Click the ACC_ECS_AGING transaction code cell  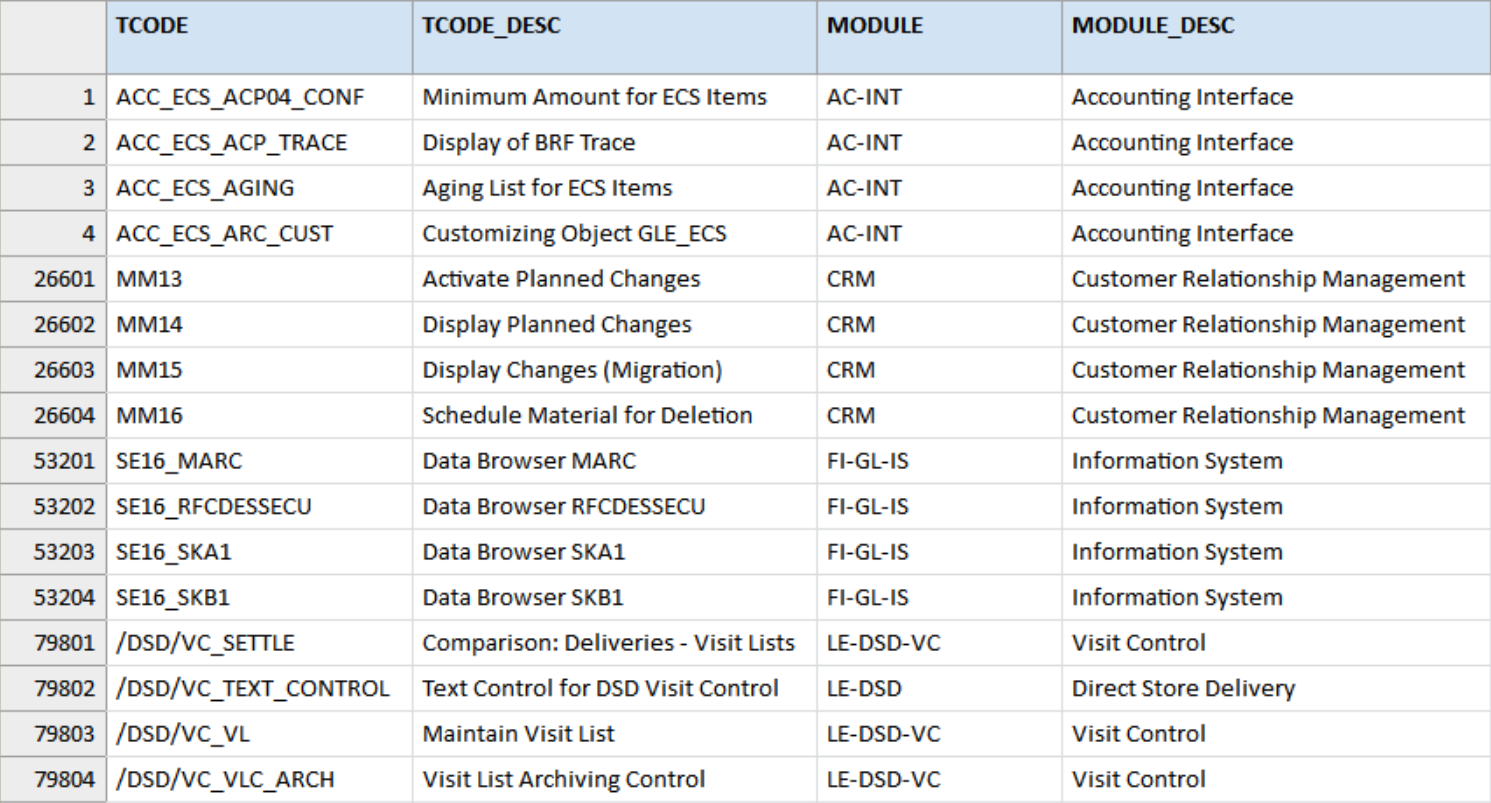pos(258,188)
